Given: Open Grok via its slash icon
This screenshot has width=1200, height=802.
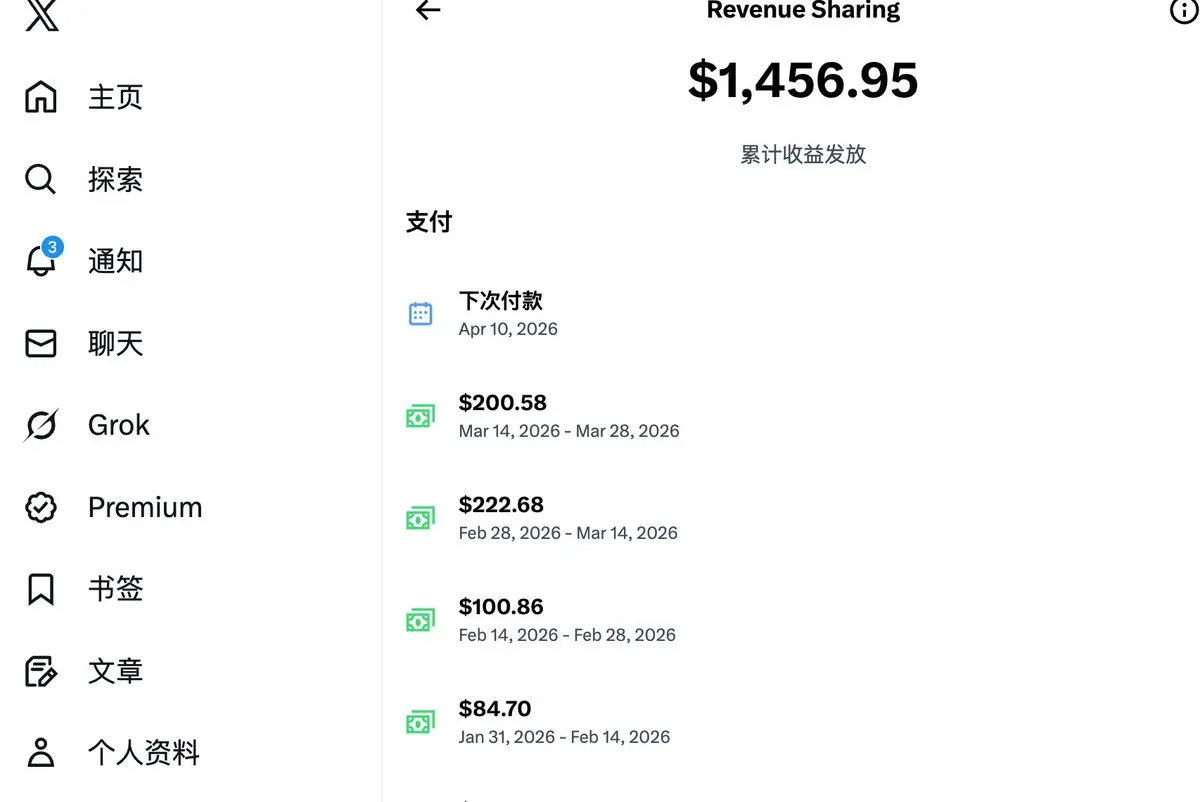Looking at the screenshot, I should pyautogui.click(x=41, y=425).
